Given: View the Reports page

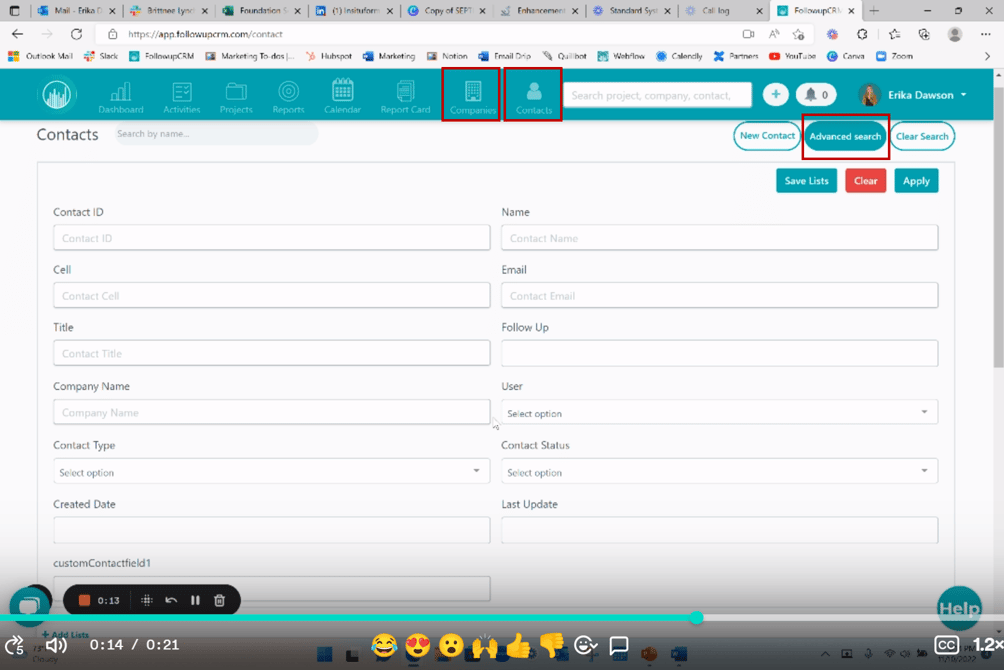Looking at the screenshot, I should tap(287, 94).
